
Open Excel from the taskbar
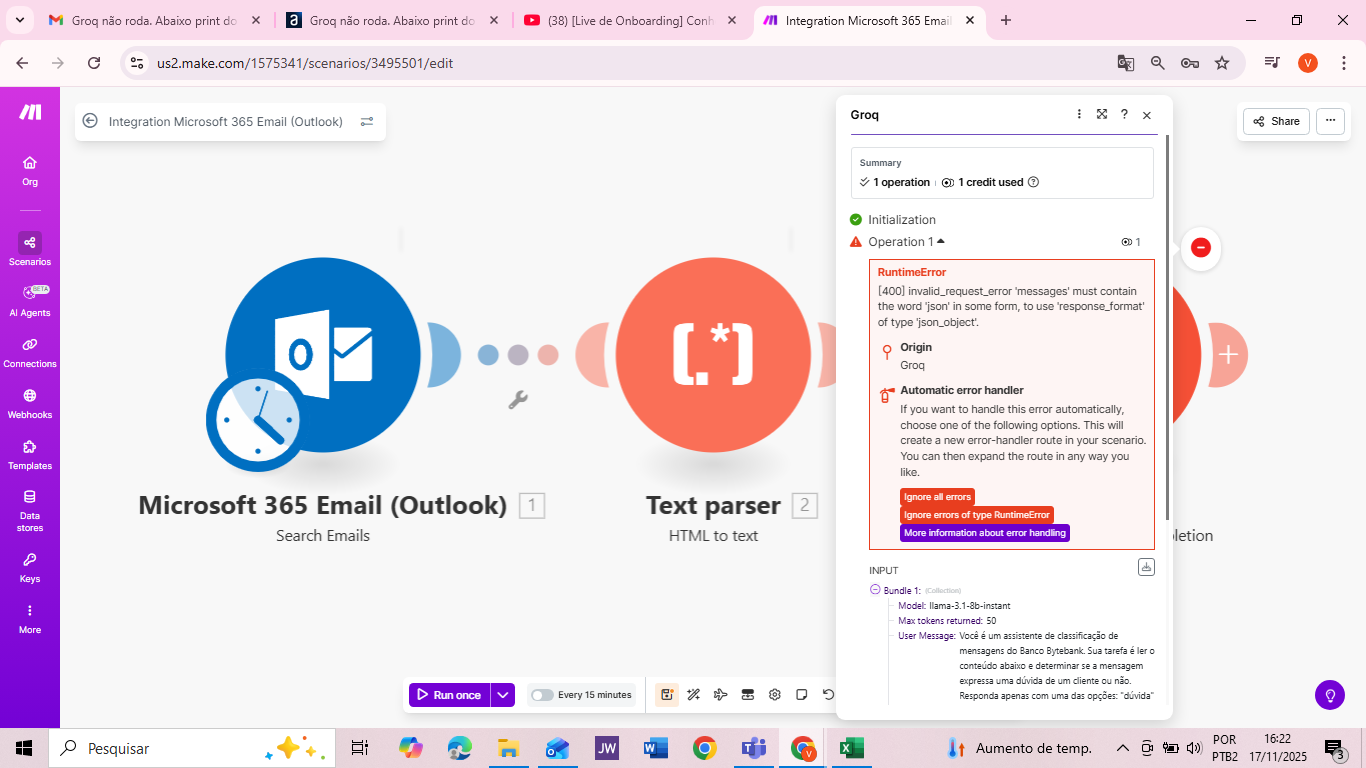tap(851, 748)
